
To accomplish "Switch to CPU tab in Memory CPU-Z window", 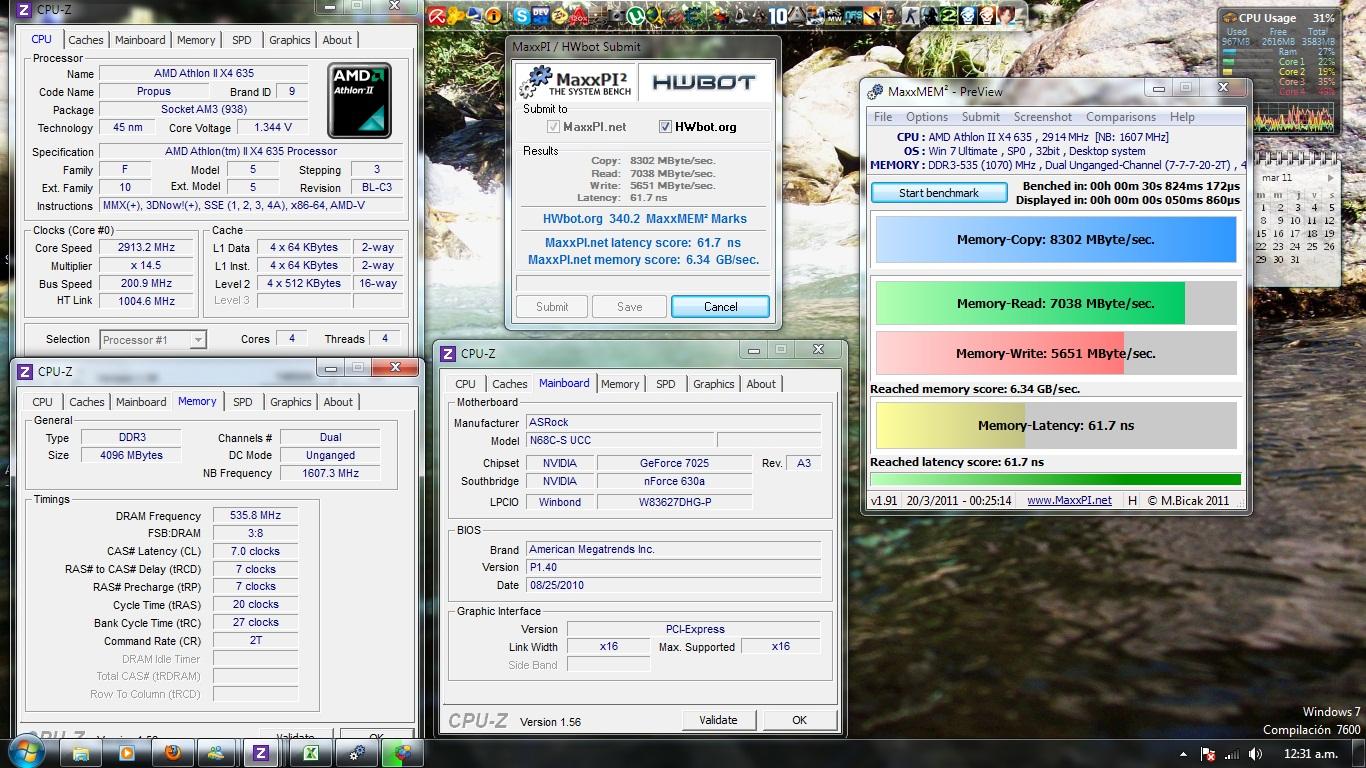I will (43, 402).
